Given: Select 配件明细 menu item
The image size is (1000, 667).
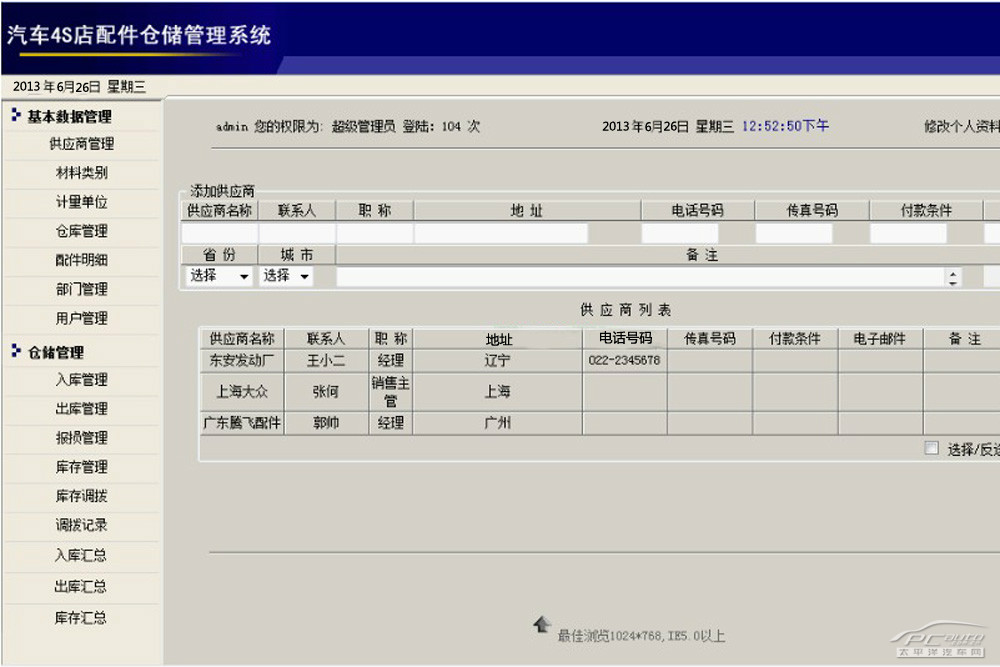Looking at the screenshot, I should (x=81, y=260).
